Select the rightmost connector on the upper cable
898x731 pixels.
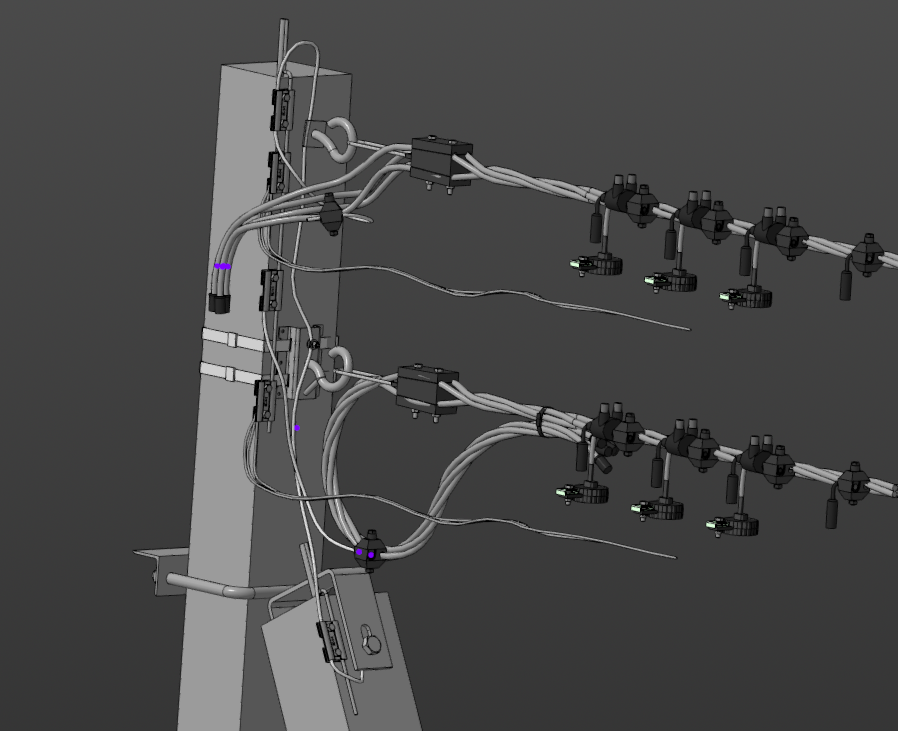[x=867, y=256]
